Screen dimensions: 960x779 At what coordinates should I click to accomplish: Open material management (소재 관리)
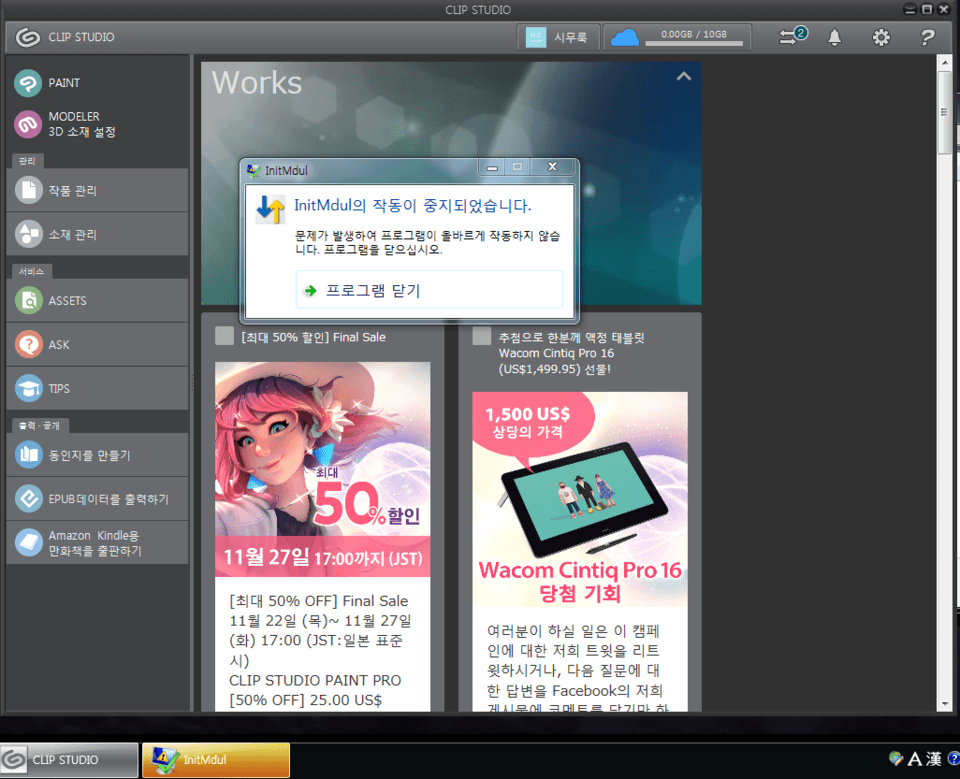97,234
